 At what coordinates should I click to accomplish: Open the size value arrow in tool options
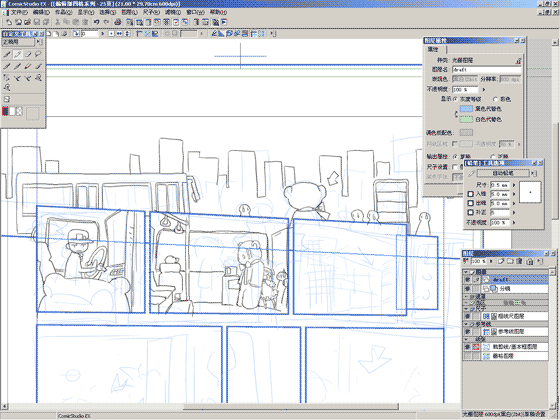(514, 185)
